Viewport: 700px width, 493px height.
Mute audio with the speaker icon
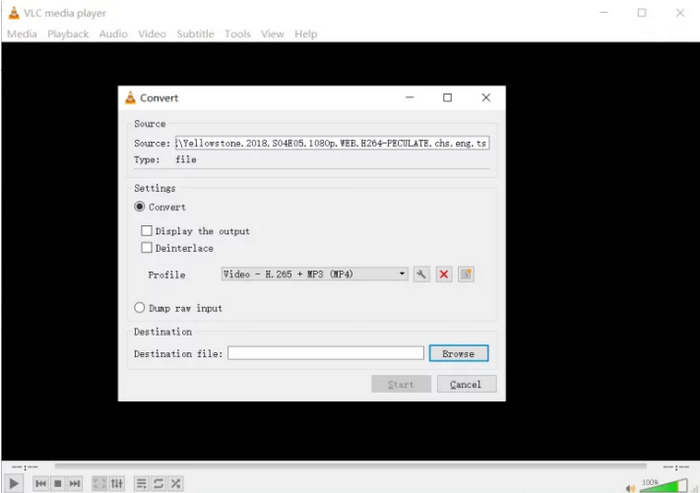click(630, 488)
